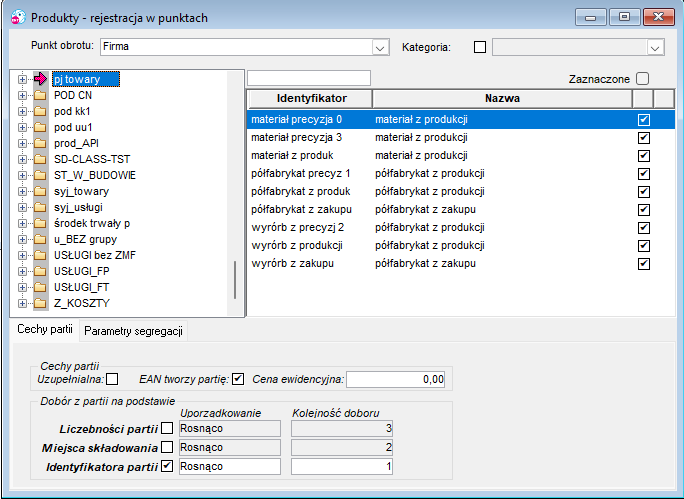Click the Cena ewidencyjna input field
This screenshot has height=499, width=684.
coord(396,379)
